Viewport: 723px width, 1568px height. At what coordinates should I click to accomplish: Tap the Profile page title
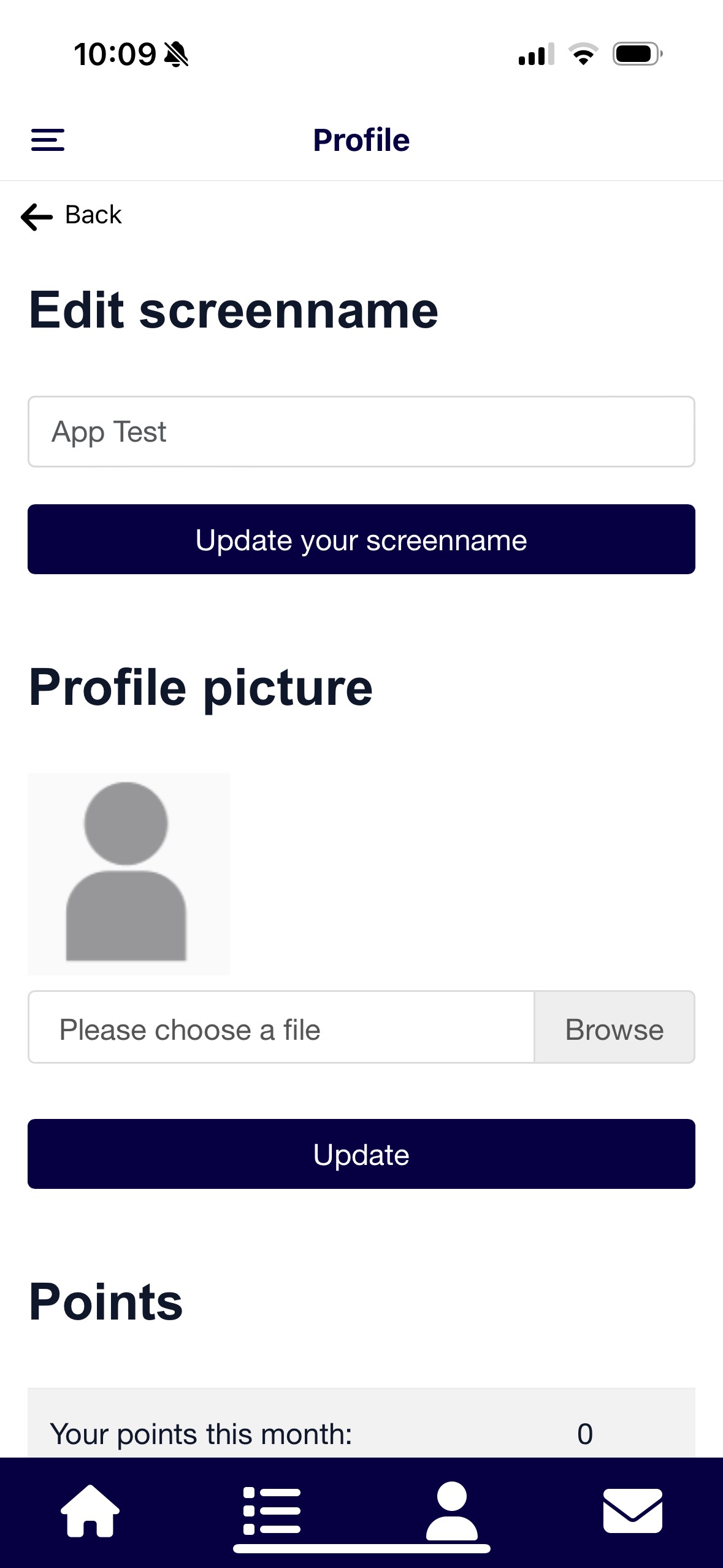(361, 140)
